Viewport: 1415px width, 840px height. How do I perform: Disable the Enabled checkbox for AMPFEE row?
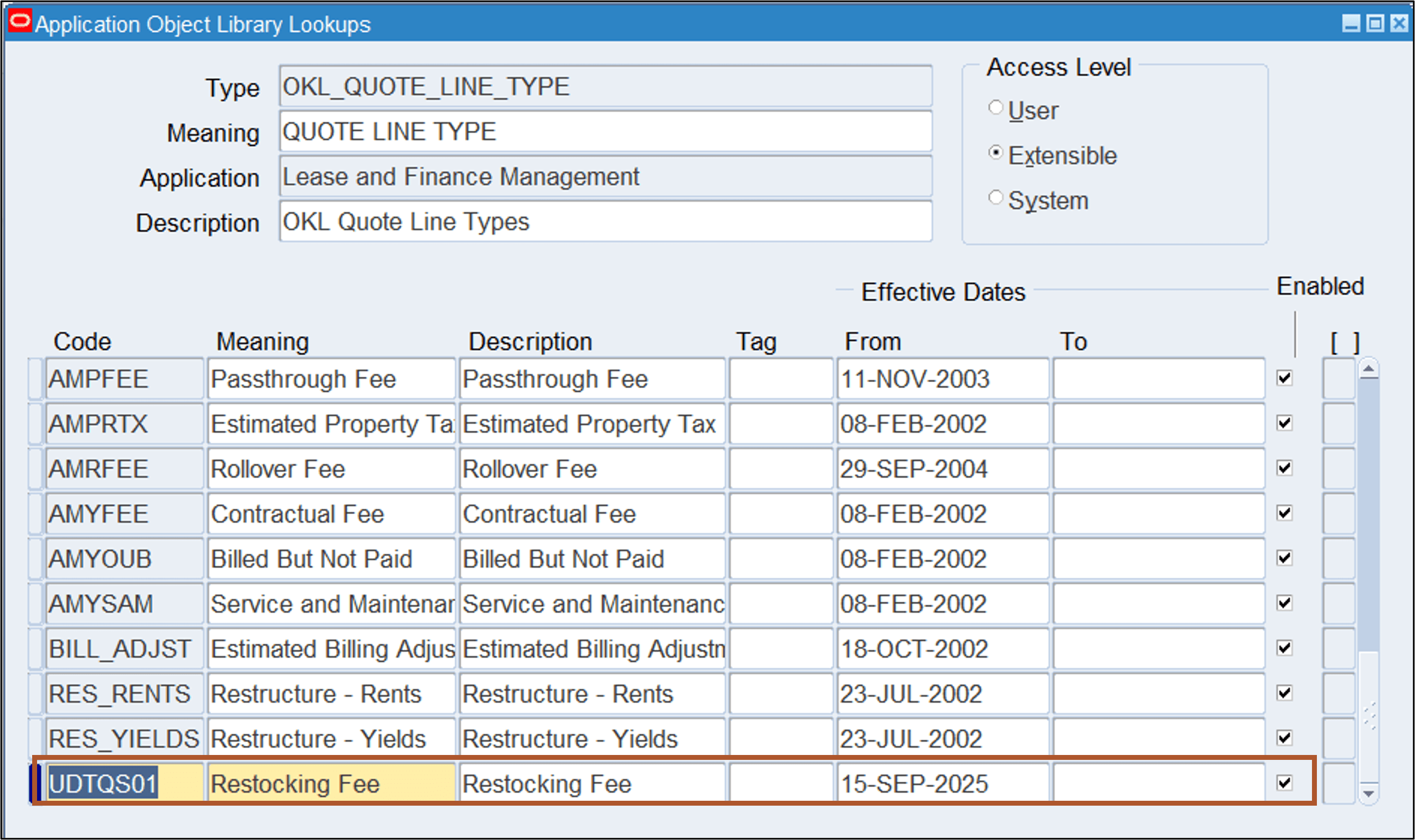(x=1284, y=378)
